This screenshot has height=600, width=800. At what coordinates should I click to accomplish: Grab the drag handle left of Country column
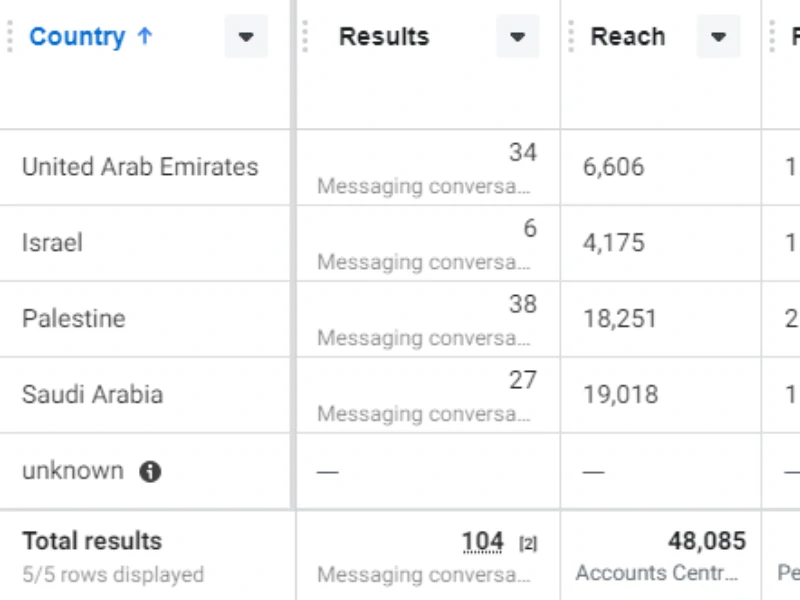point(10,36)
